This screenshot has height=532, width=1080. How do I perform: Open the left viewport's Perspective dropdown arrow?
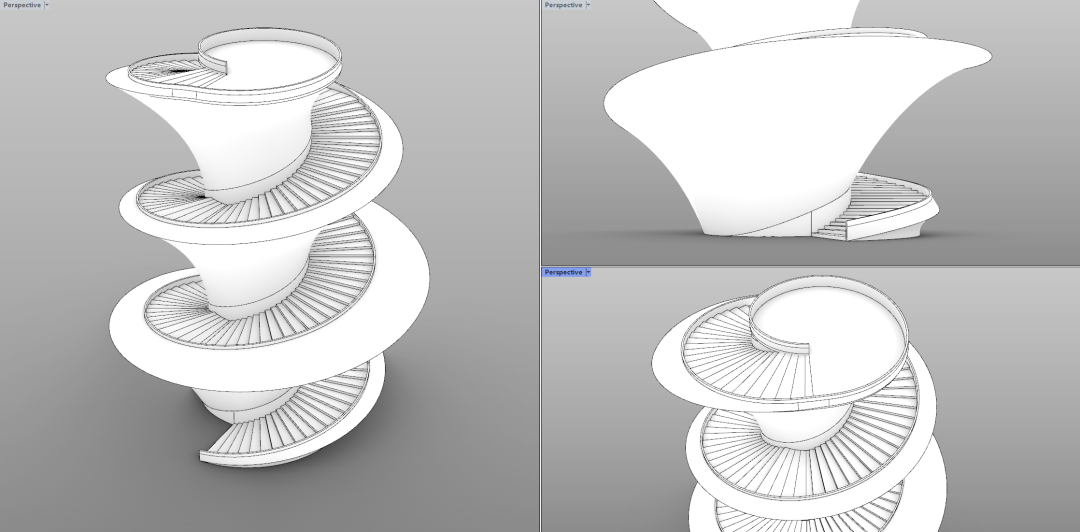pos(47,5)
